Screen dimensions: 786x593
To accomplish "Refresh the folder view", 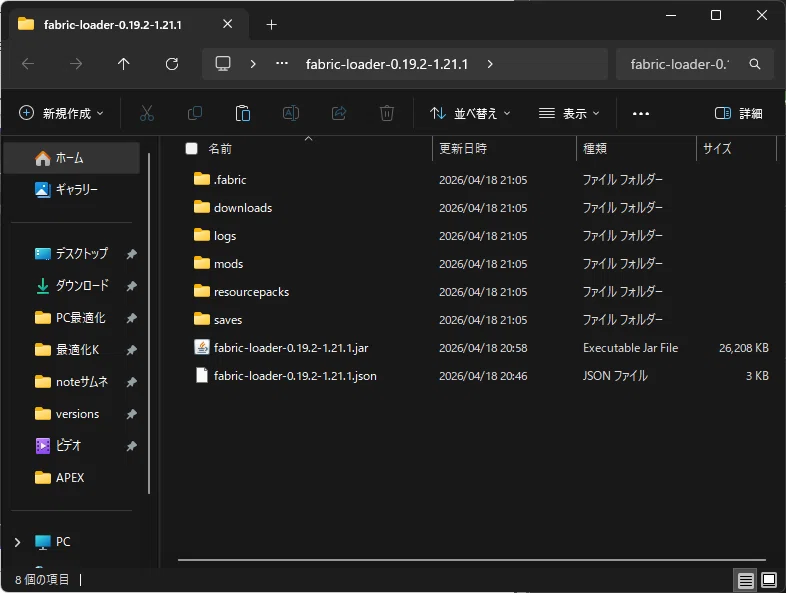I will click(172, 64).
